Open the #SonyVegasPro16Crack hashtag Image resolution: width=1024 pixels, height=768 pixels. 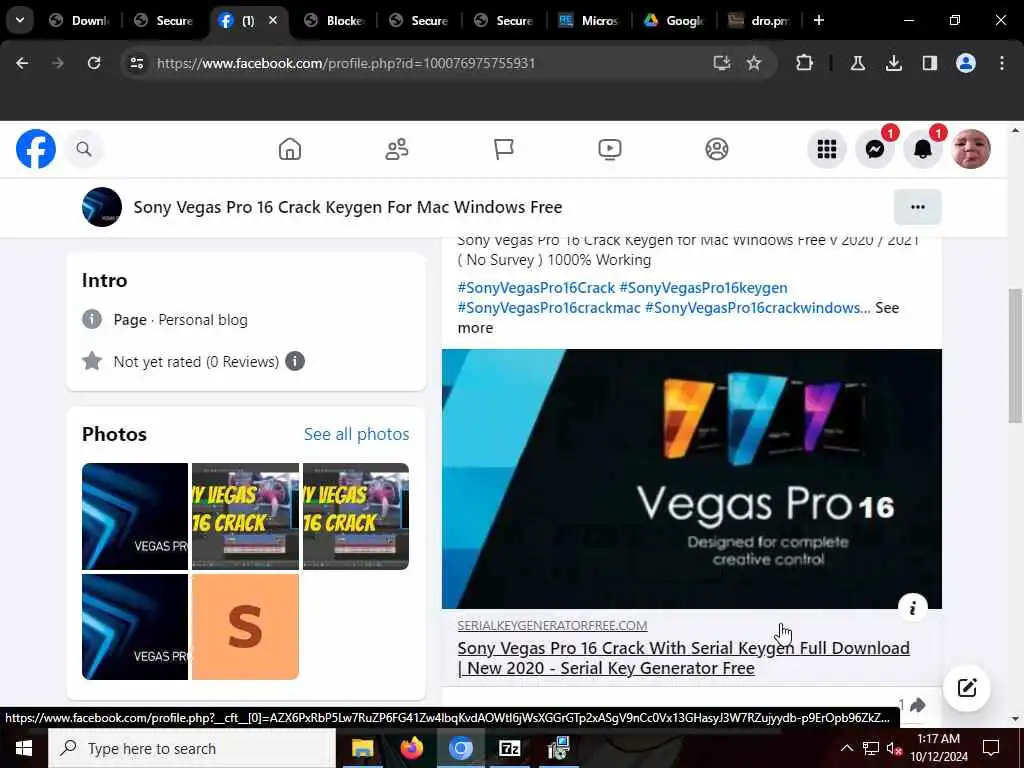pyautogui.click(x=536, y=288)
